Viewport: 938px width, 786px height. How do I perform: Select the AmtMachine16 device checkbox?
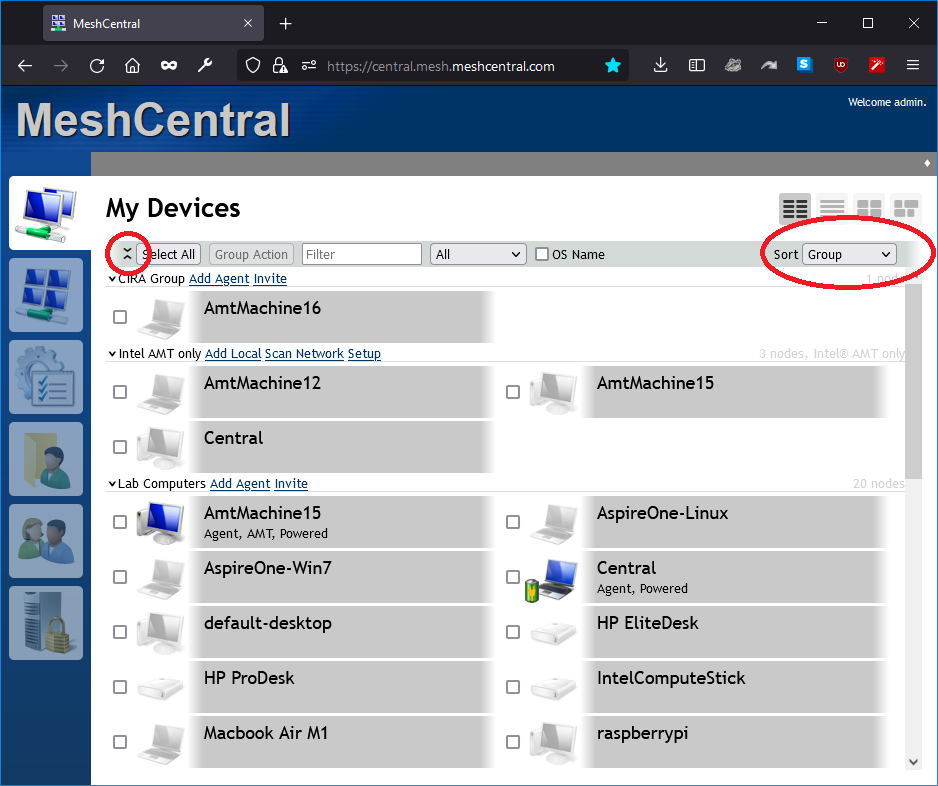(119, 317)
